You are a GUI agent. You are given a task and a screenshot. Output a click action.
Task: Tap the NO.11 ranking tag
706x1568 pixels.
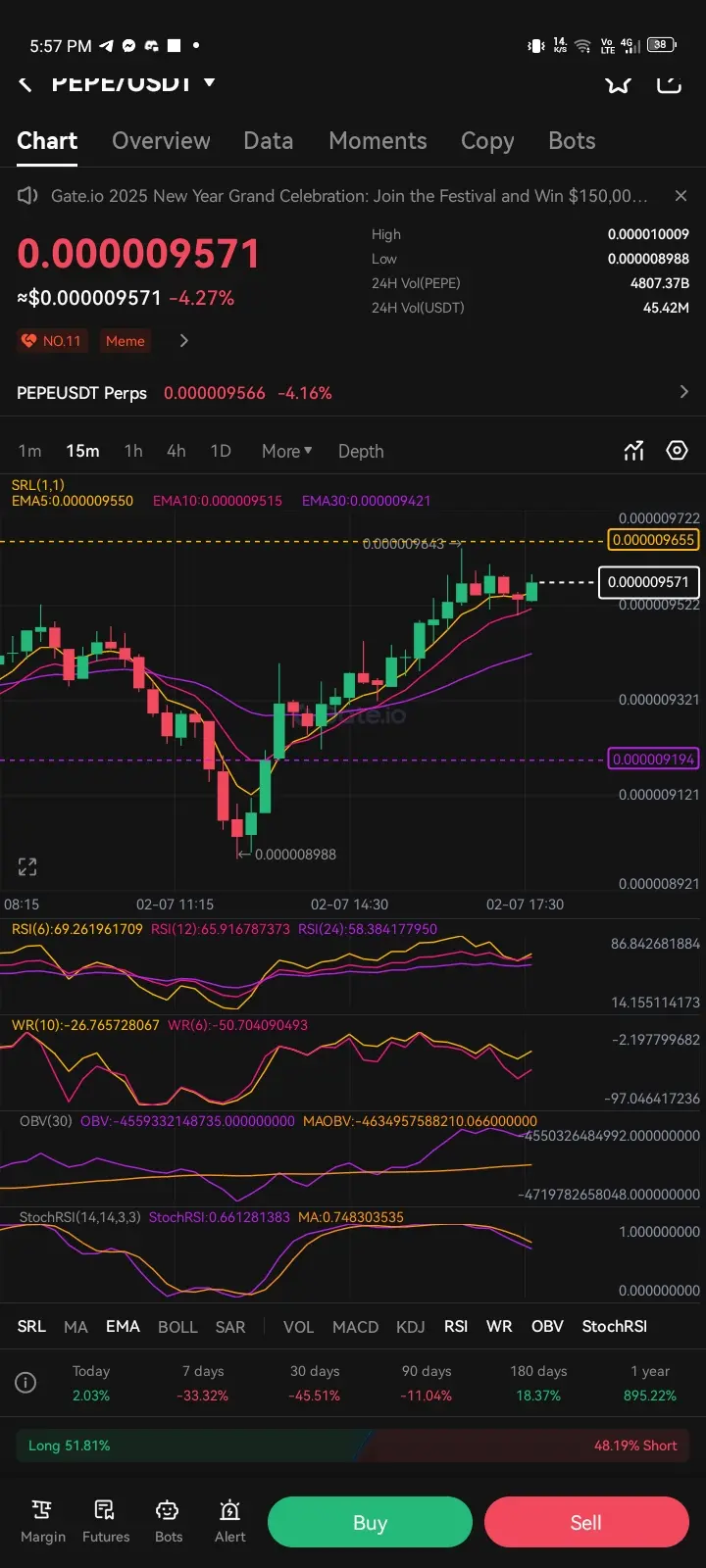pos(52,341)
